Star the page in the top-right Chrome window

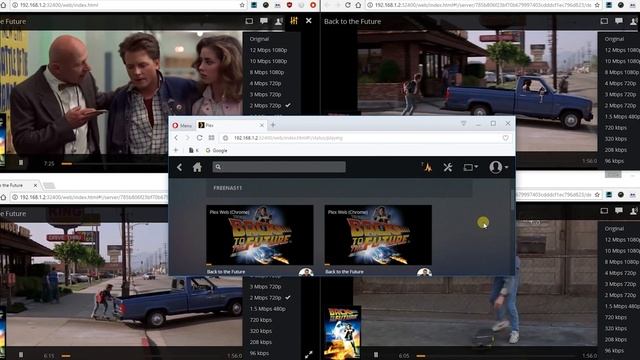coord(597,5)
